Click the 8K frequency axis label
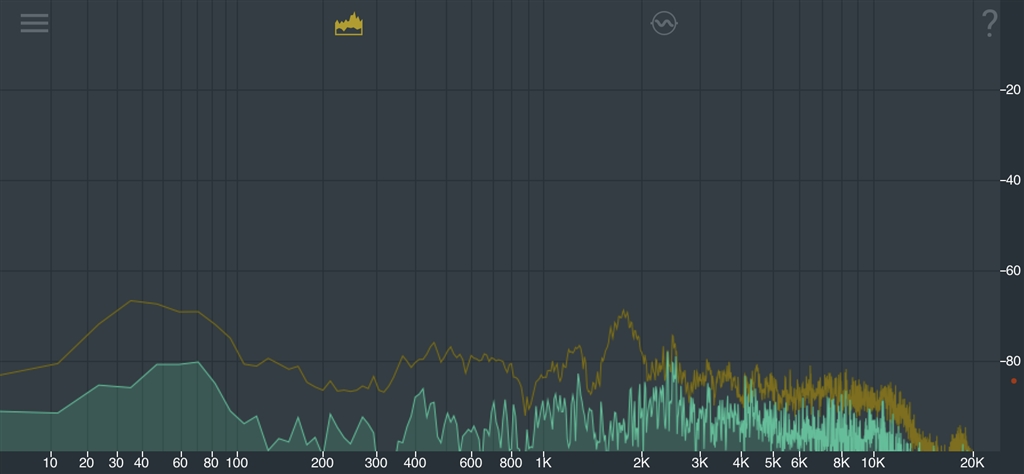The height and width of the screenshot is (474, 1024). [x=841, y=463]
